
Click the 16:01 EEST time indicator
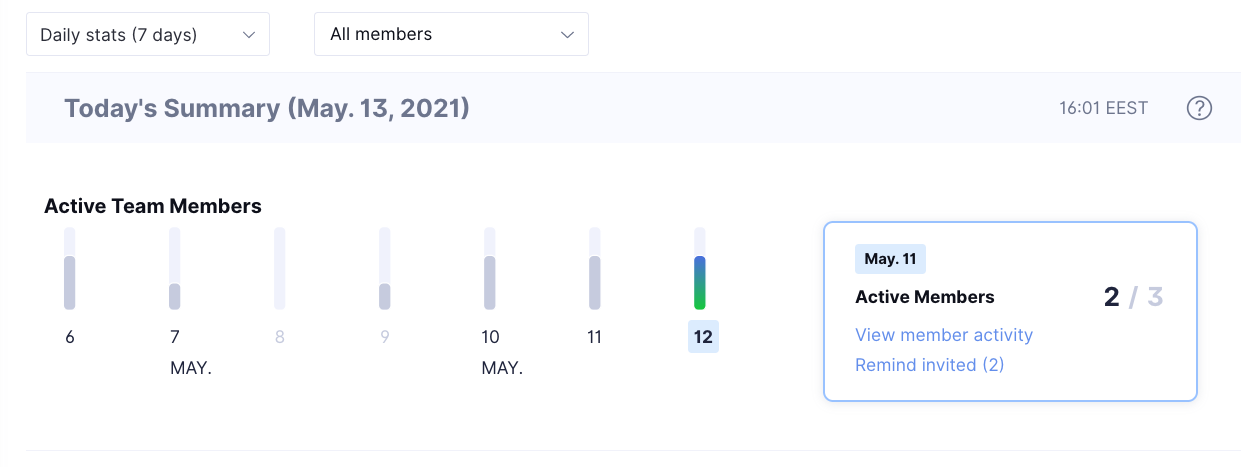point(1103,108)
